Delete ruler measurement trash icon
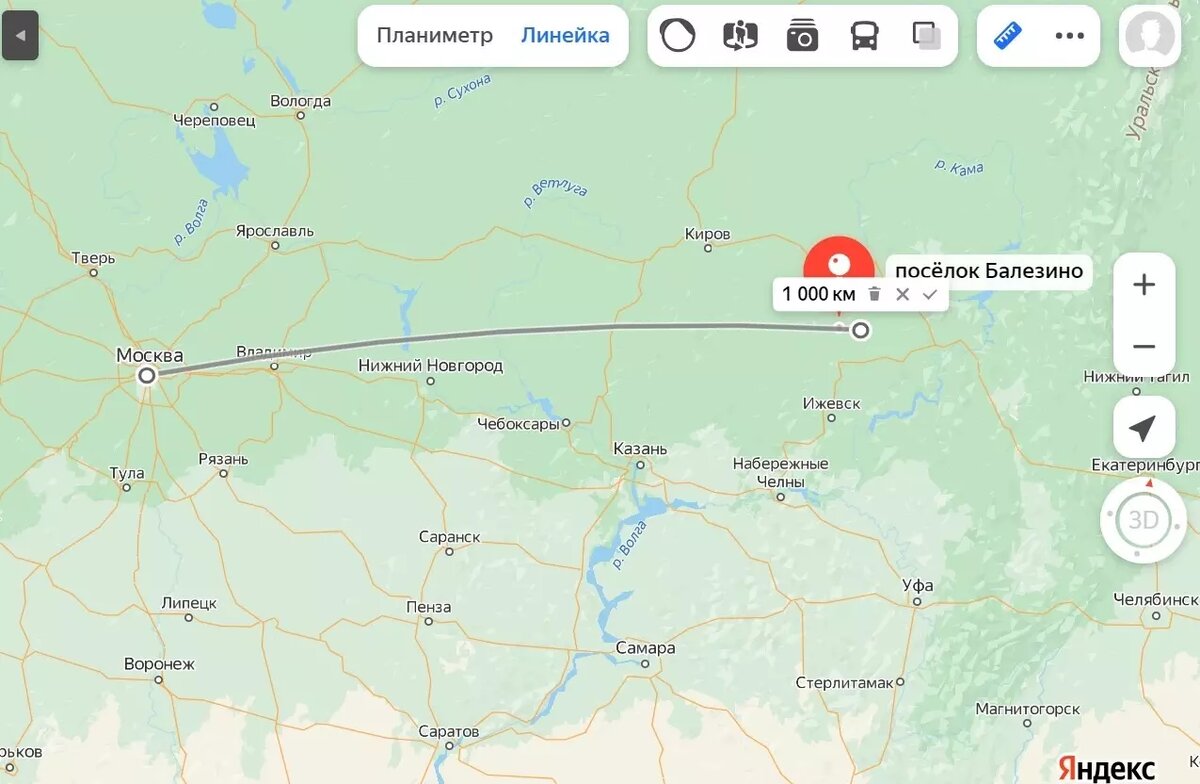This screenshot has width=1200, height=784. coord(874,294)
